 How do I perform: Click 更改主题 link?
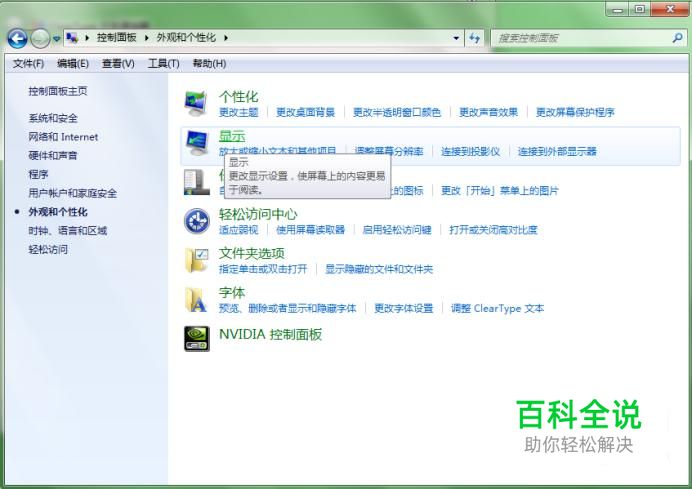(x=238, y=112)
